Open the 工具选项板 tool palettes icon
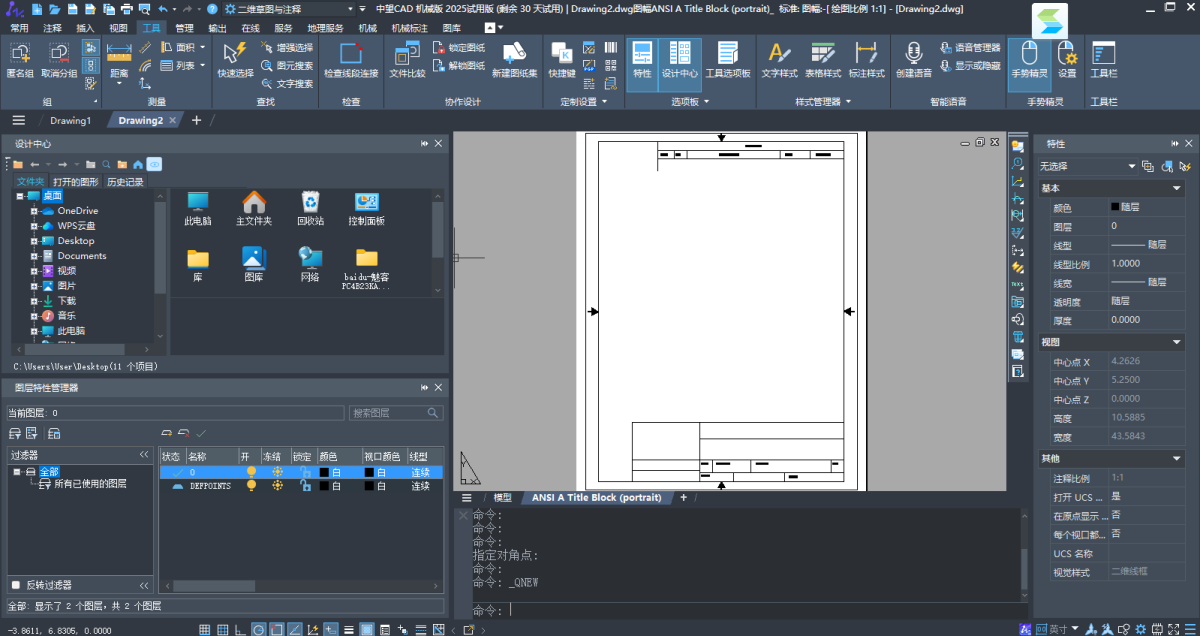The height and width of the screenshot is (636, 1200). [x=728, y=54]
